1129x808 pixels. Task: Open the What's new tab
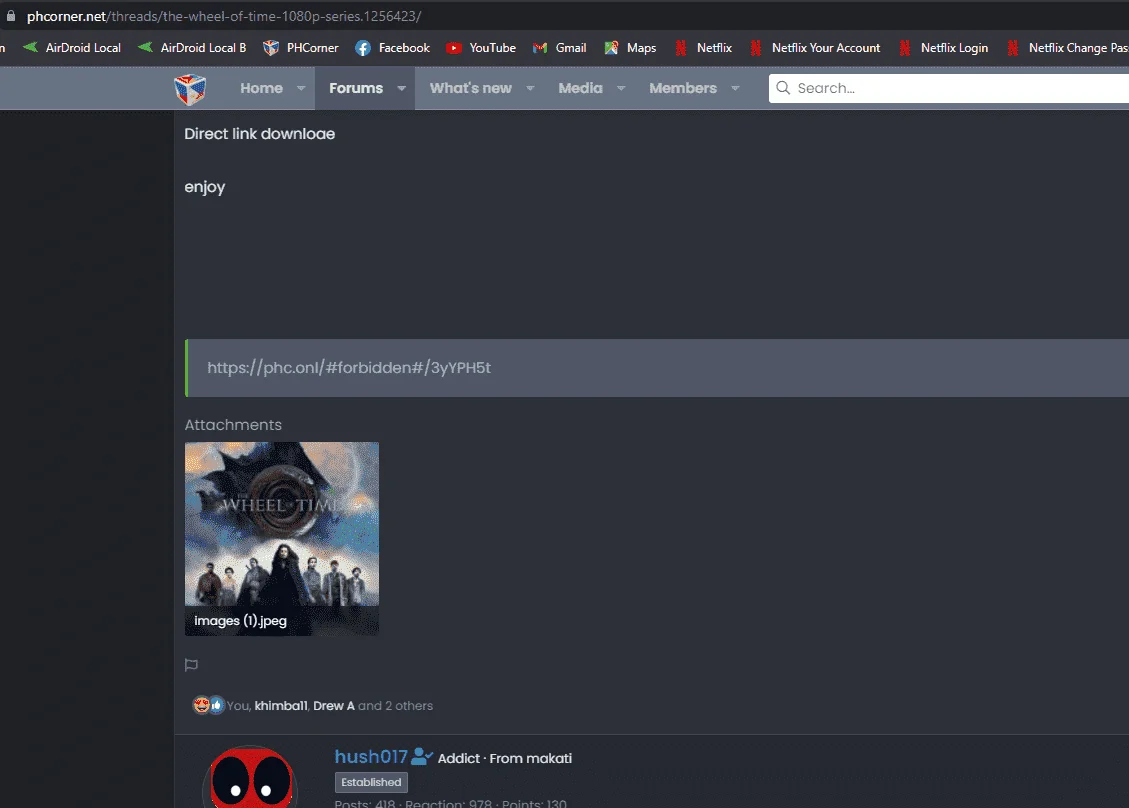[x=471, y=88]
